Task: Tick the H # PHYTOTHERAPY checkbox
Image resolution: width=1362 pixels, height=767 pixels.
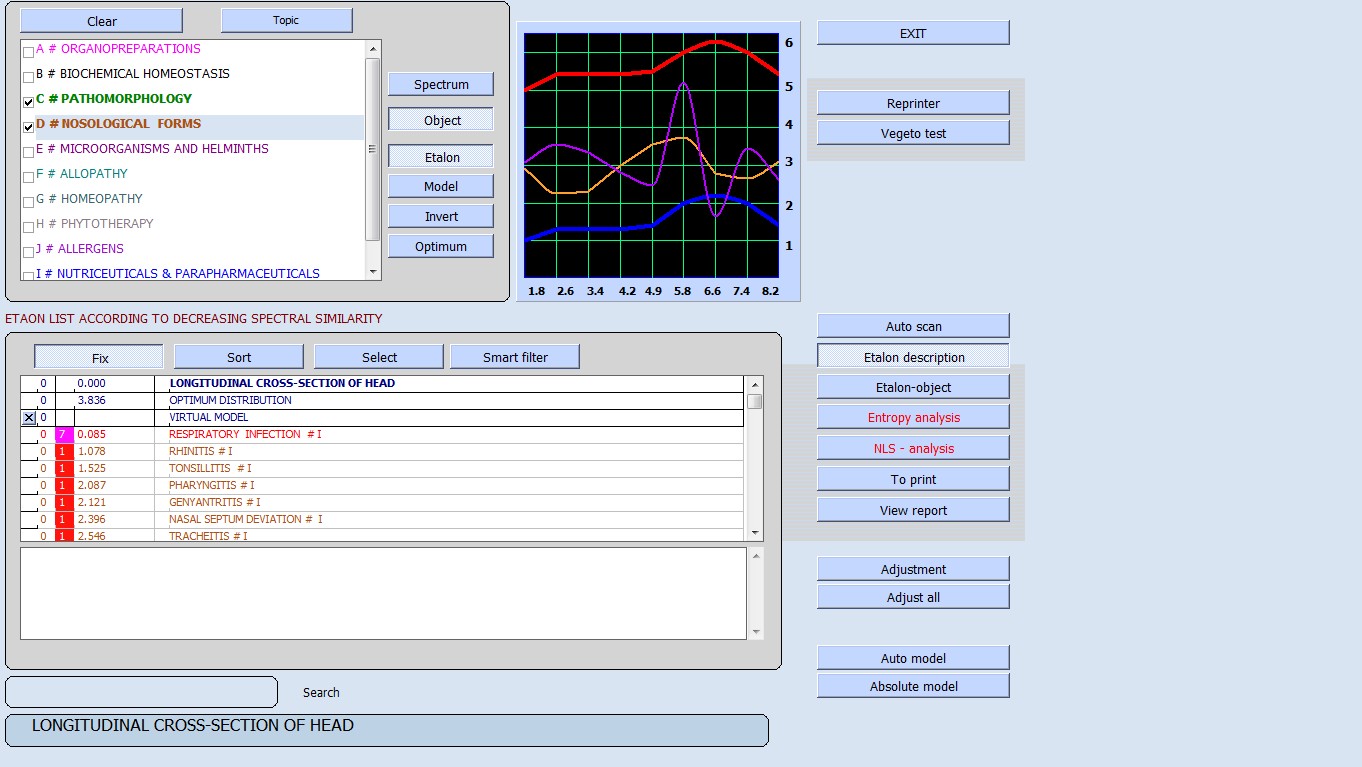Action: [28, 226]
